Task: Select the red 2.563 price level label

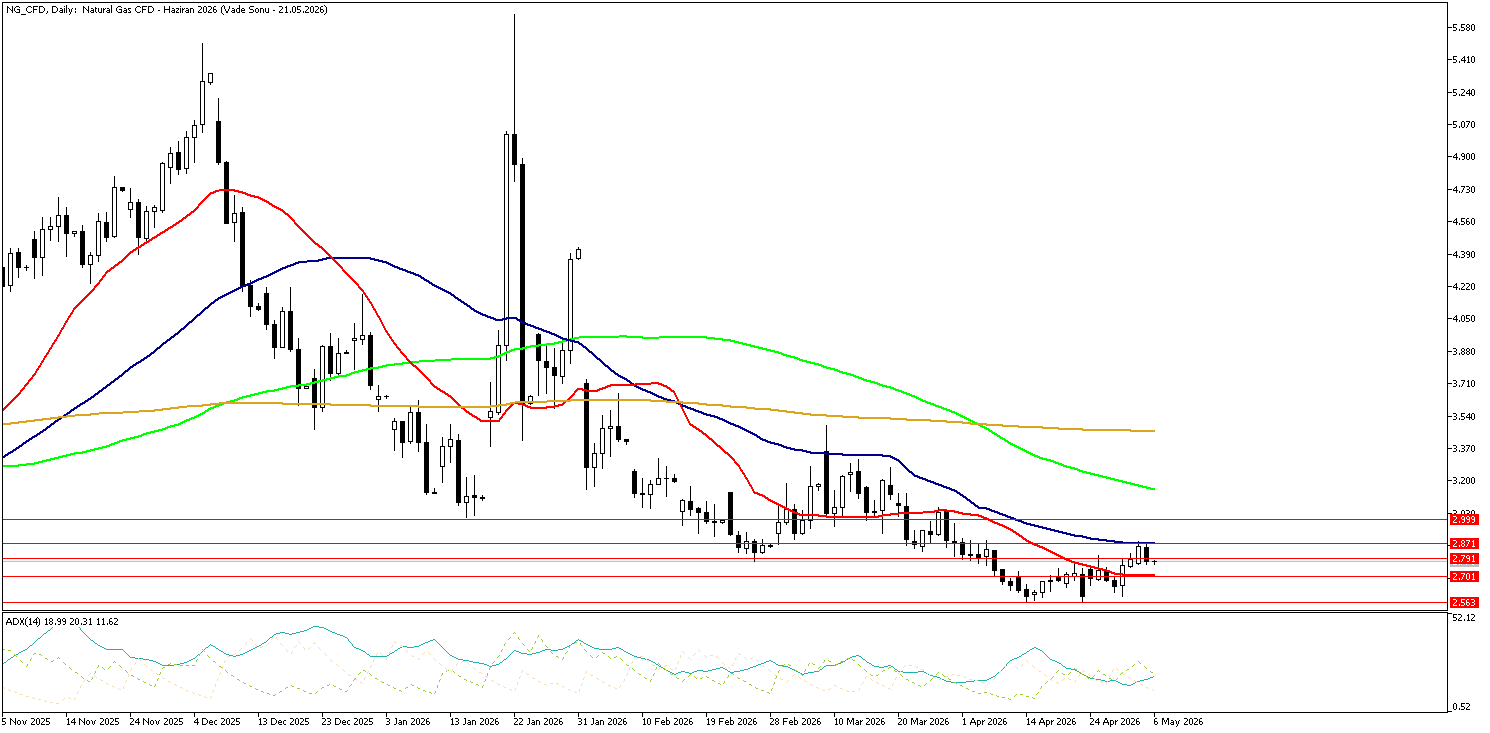Action: 1464,602
